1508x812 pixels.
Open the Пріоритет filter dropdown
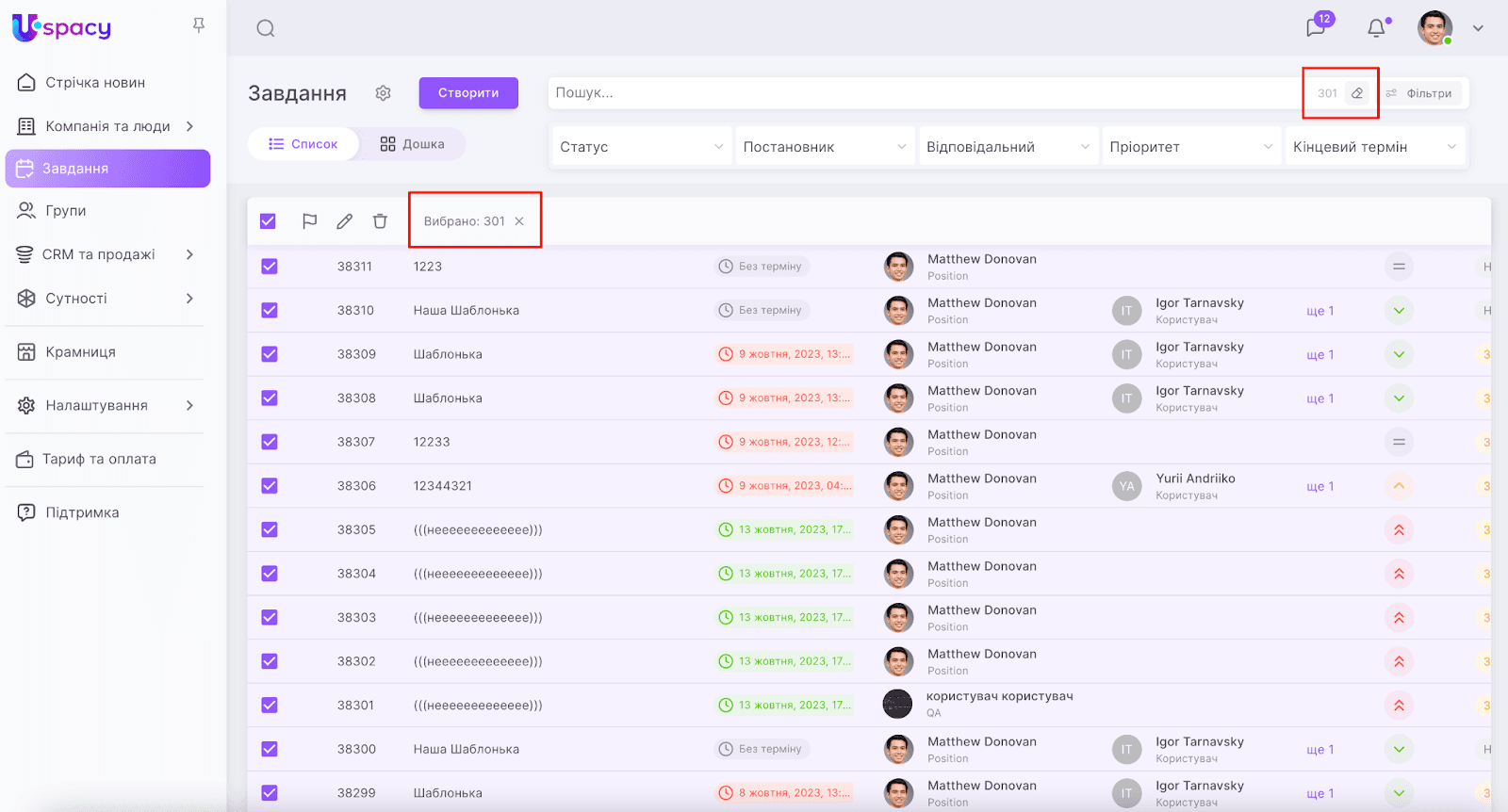[x=1190, y=147]
